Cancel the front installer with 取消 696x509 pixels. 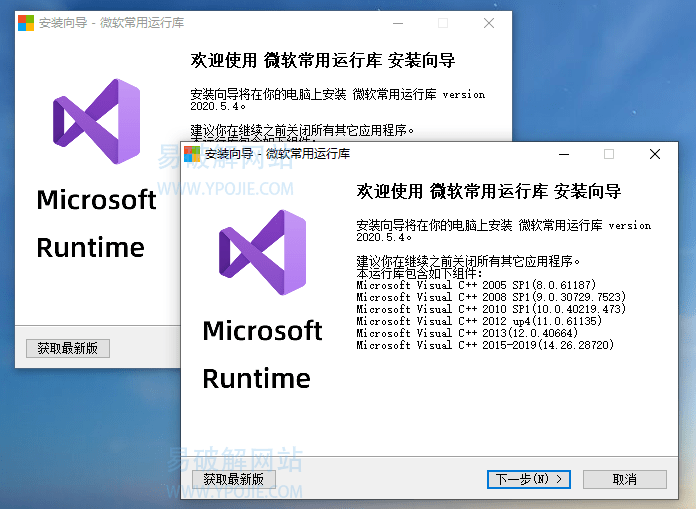pos(625,479)
